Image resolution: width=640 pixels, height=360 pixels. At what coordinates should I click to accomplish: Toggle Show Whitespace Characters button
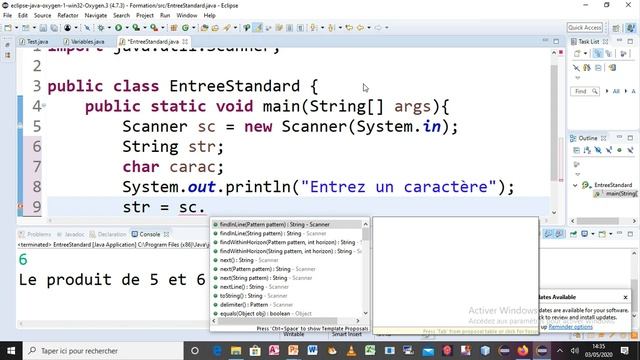300,28
